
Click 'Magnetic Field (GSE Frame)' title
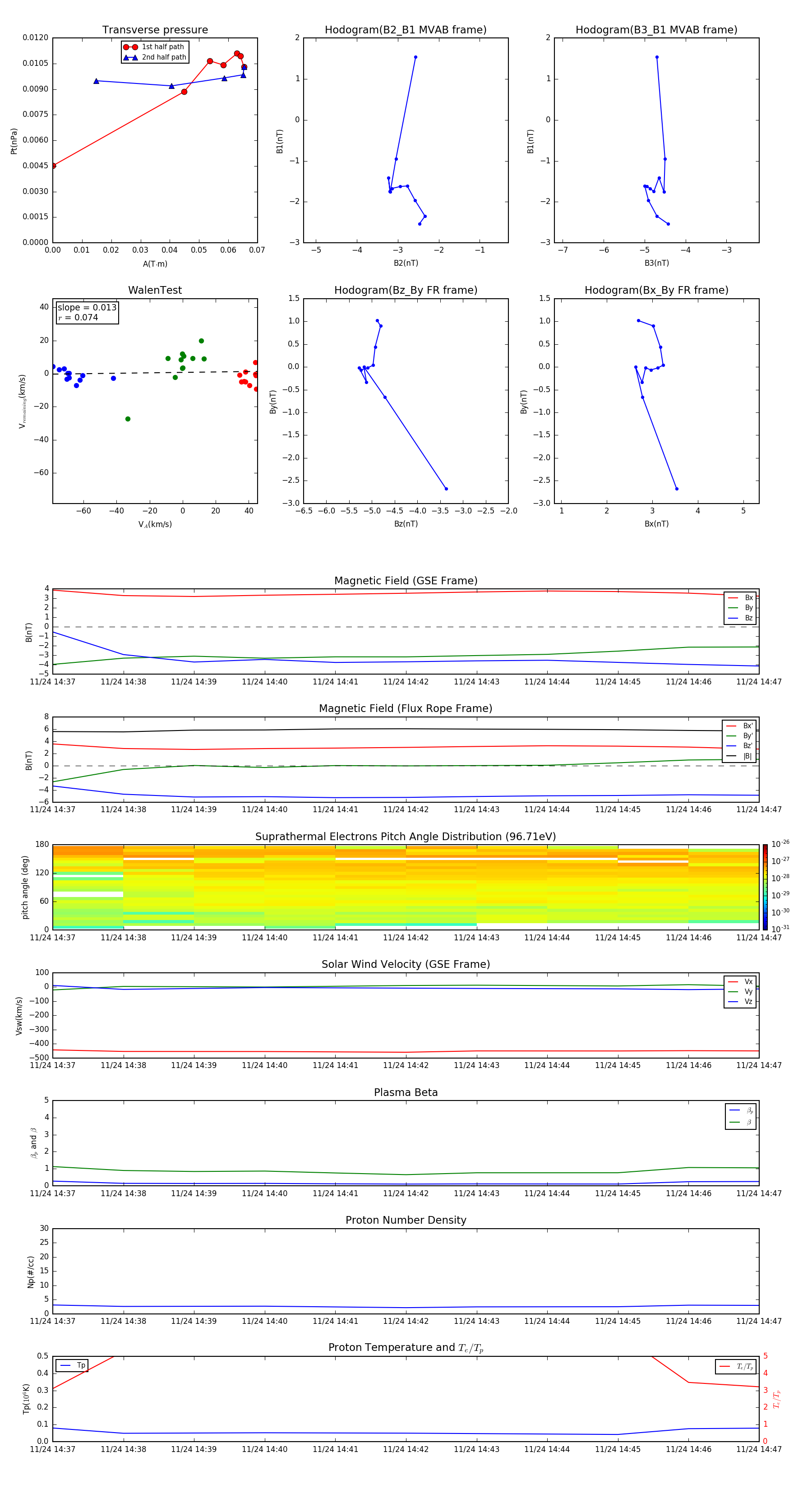[406, 581]
